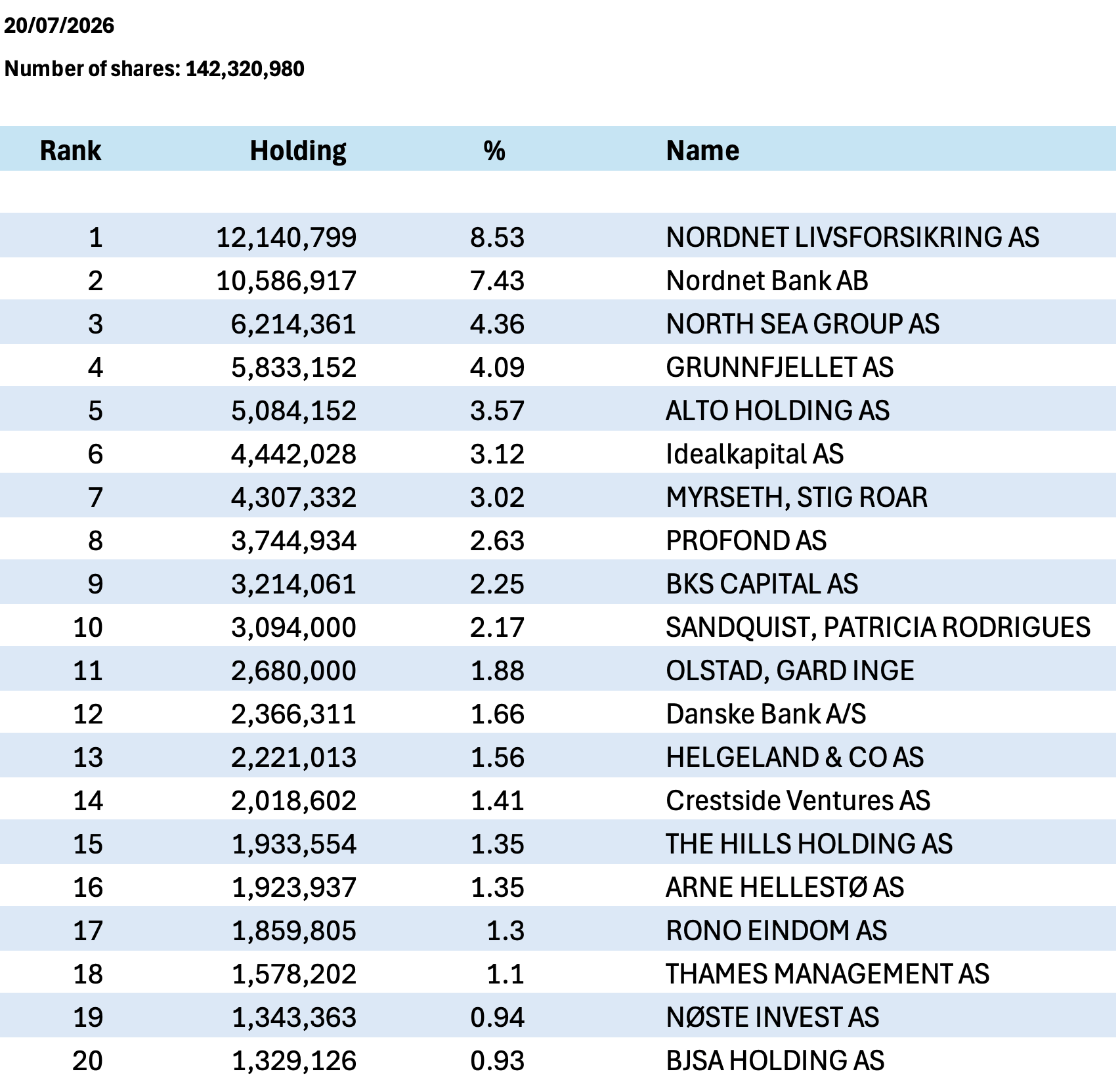Click holding value 10,586,917

[286, 280]
